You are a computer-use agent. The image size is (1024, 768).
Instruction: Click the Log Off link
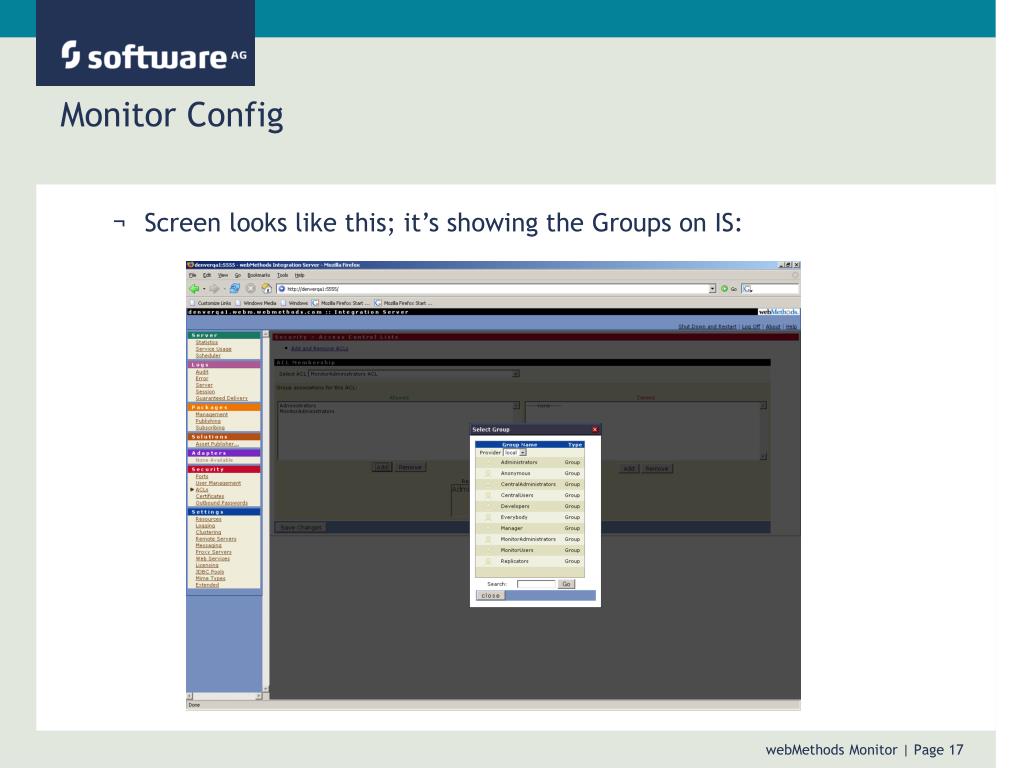point(751,327)
